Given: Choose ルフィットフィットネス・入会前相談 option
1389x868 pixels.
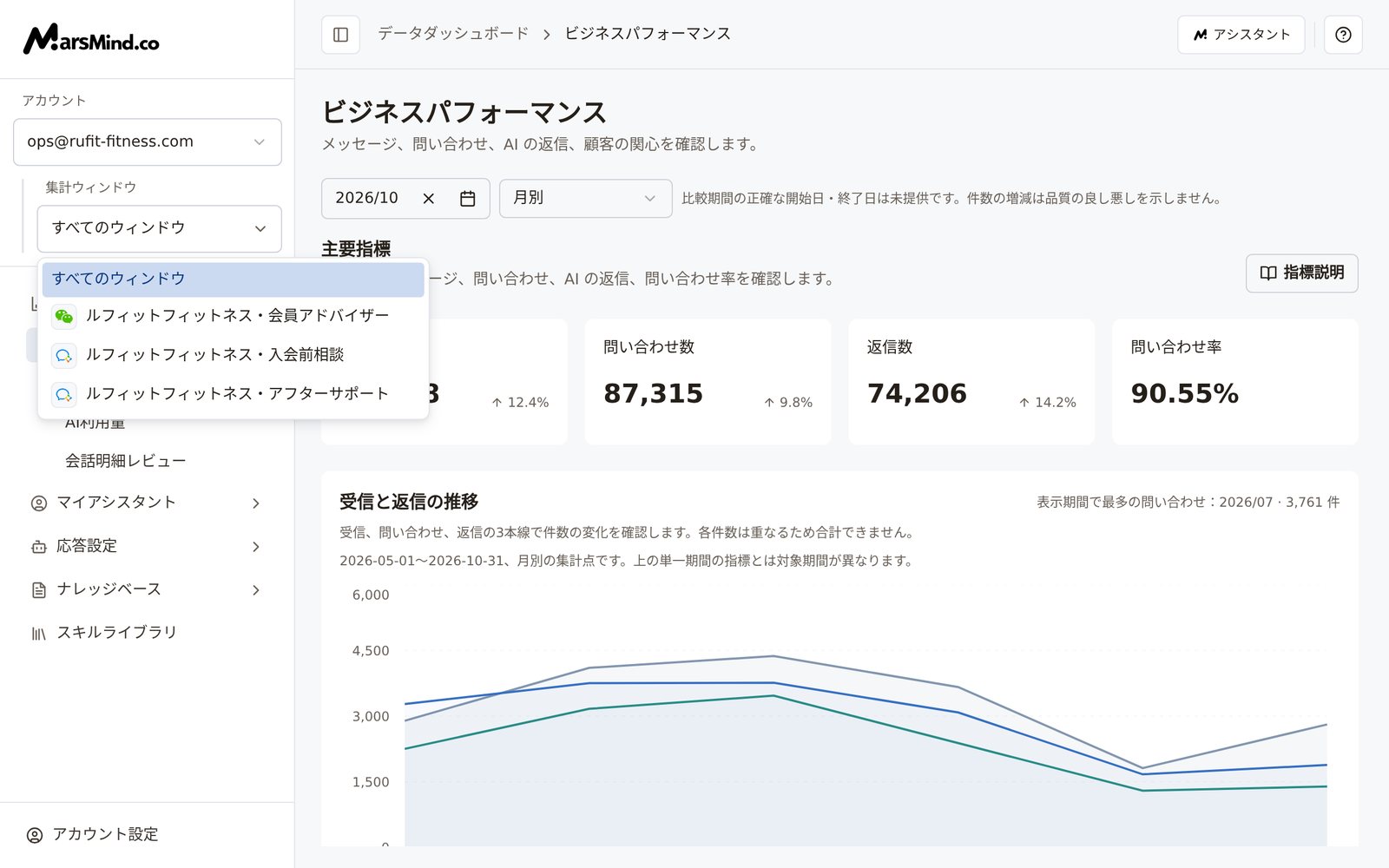Looking at the screenshot, I should (234, 355).
